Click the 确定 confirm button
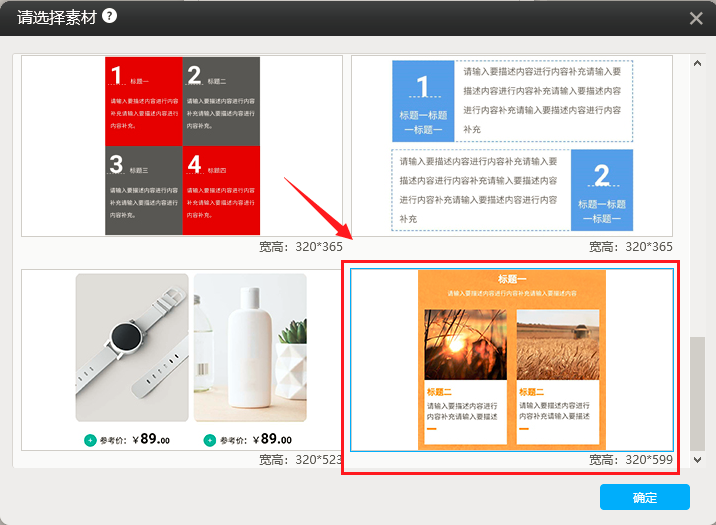 644,497
